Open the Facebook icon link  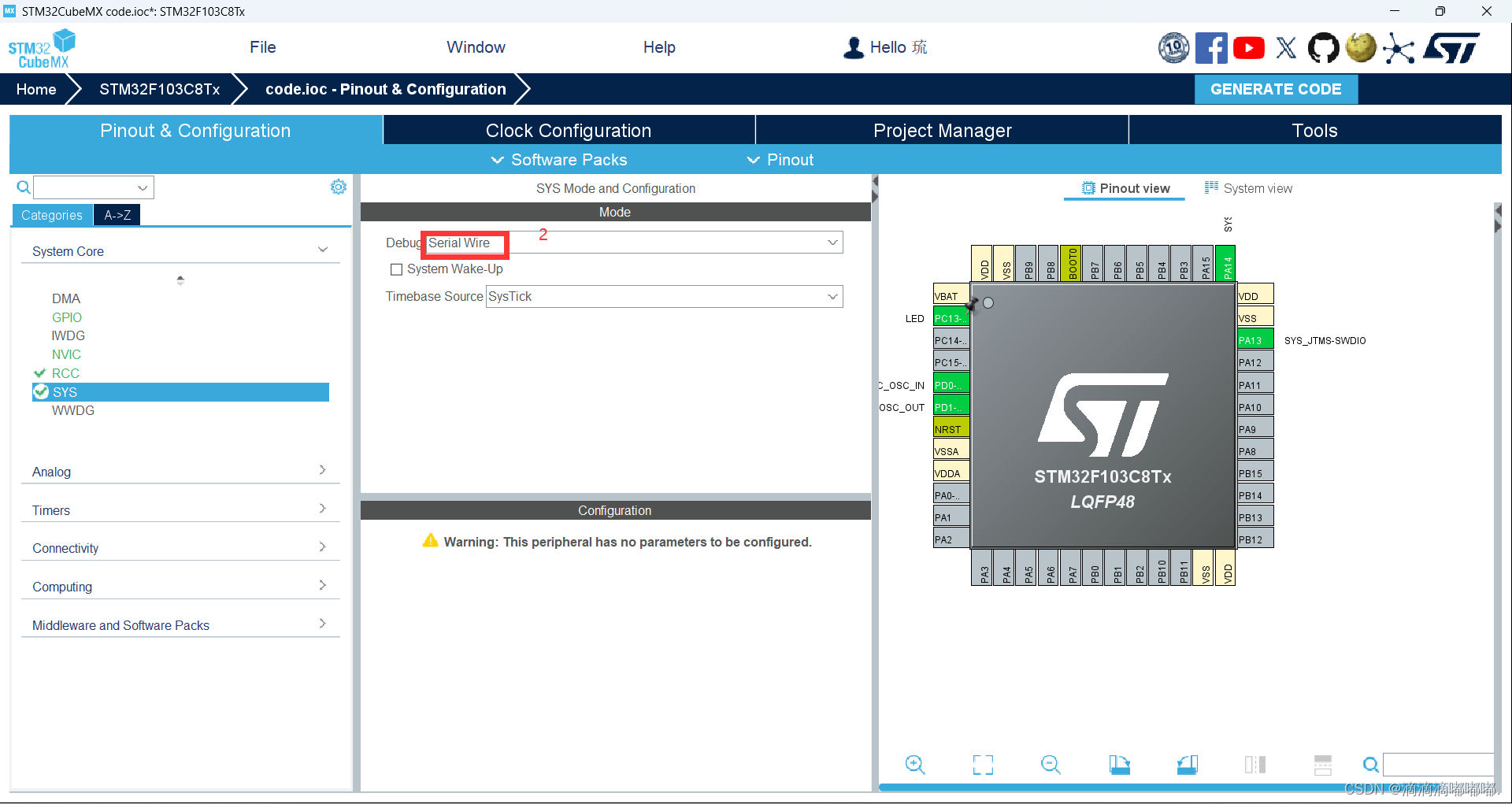point(1211,48)
